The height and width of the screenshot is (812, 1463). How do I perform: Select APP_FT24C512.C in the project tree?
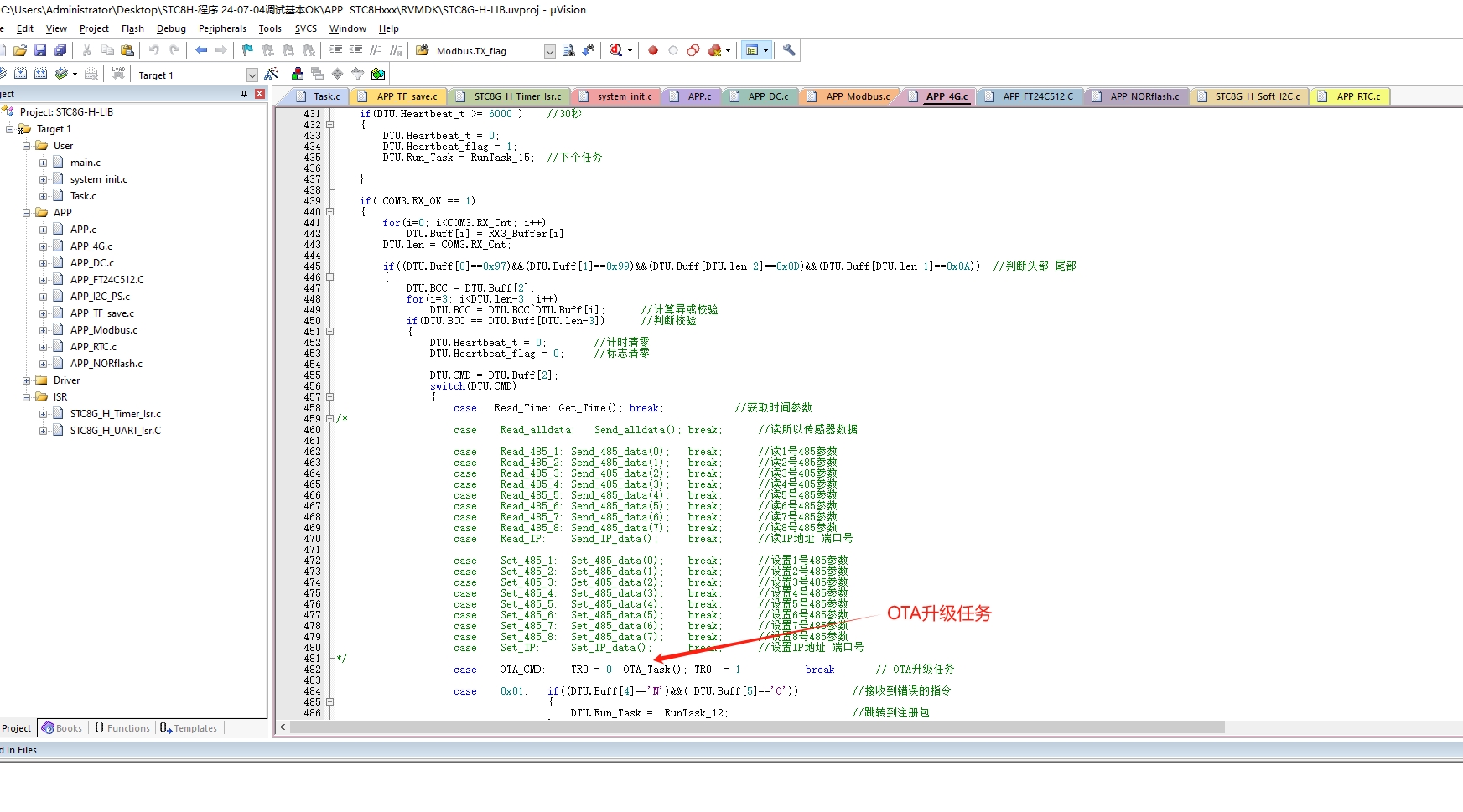(x=107, y=280)
